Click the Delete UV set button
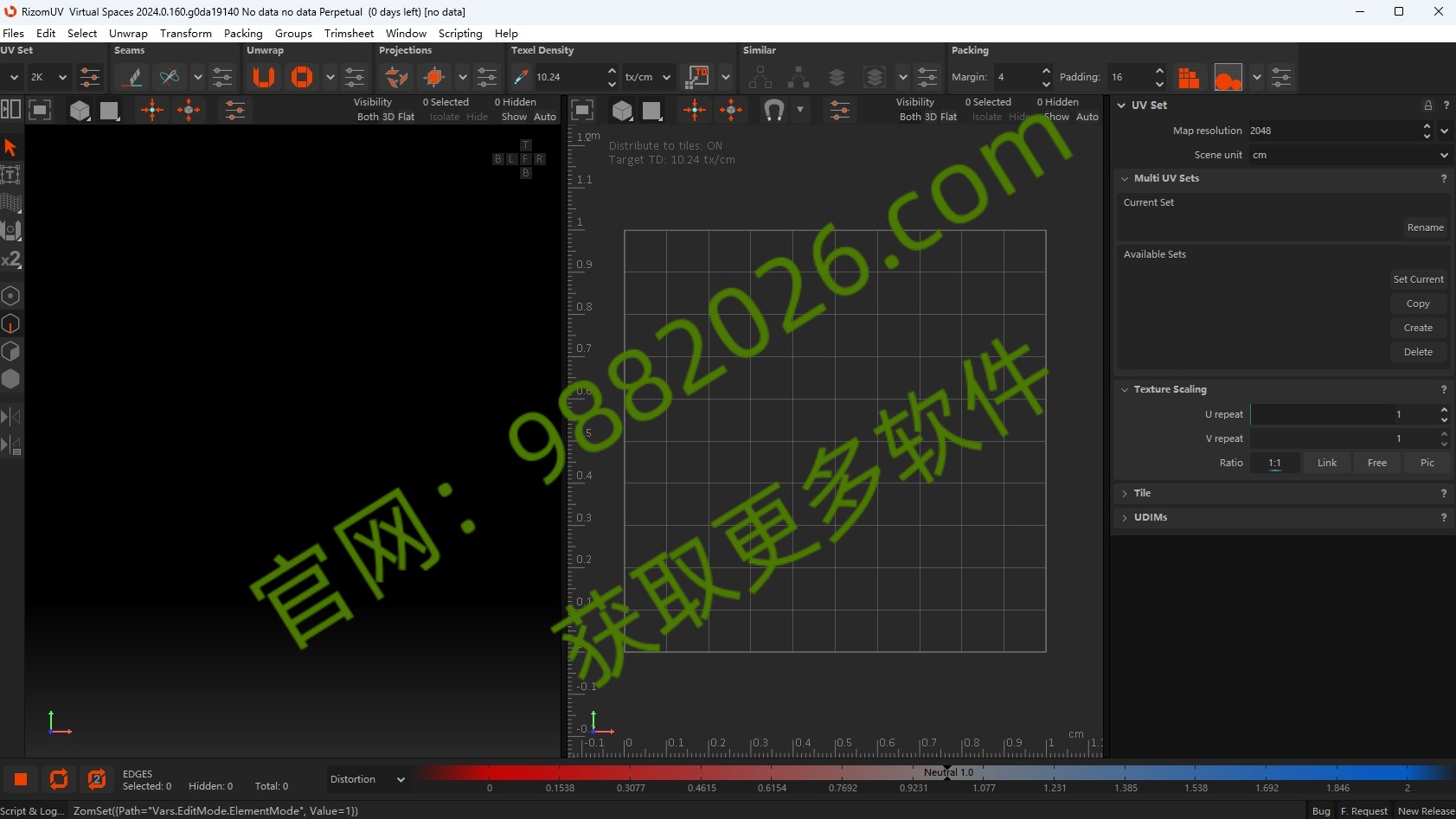The width and height of the screenshot is (1456, 819). [1418, 352]
